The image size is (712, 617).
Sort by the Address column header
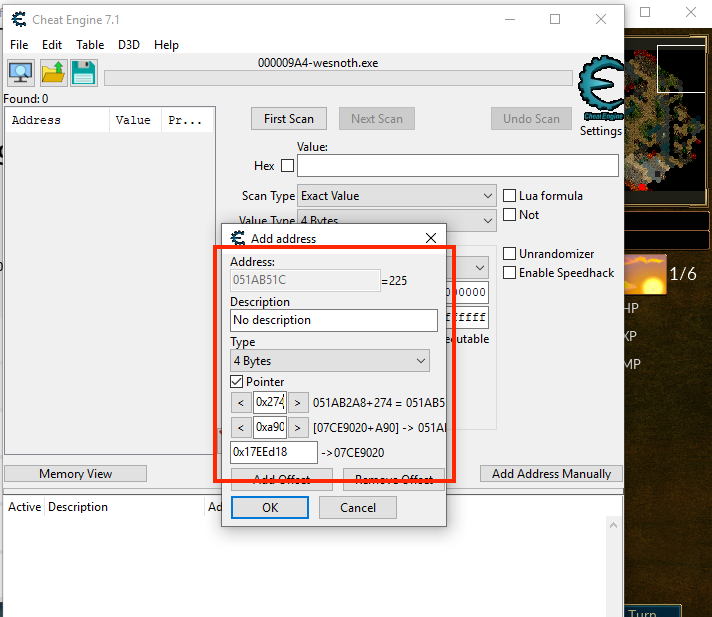[57, 120]
